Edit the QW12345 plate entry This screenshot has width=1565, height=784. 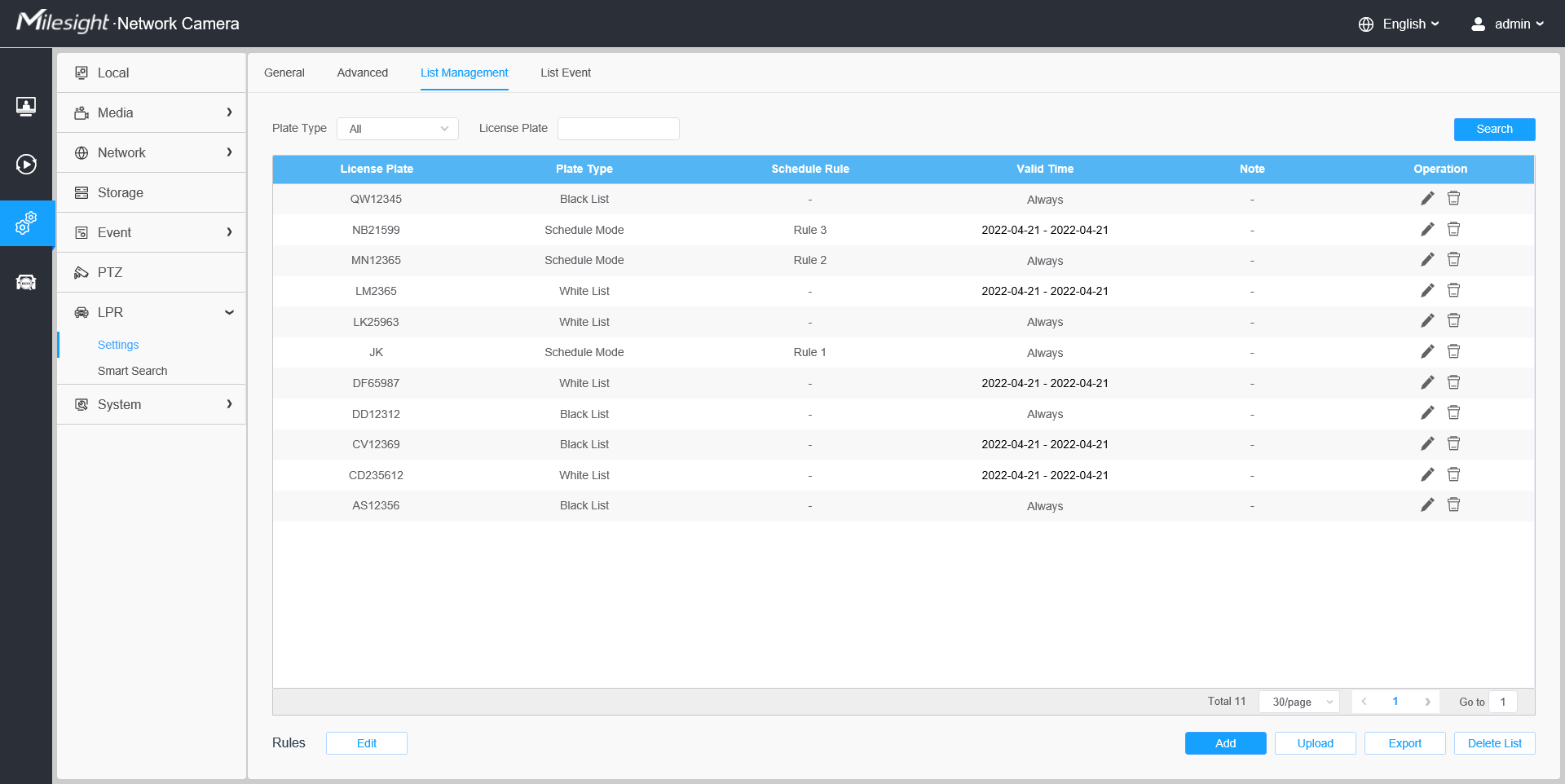click(1427, 199)
